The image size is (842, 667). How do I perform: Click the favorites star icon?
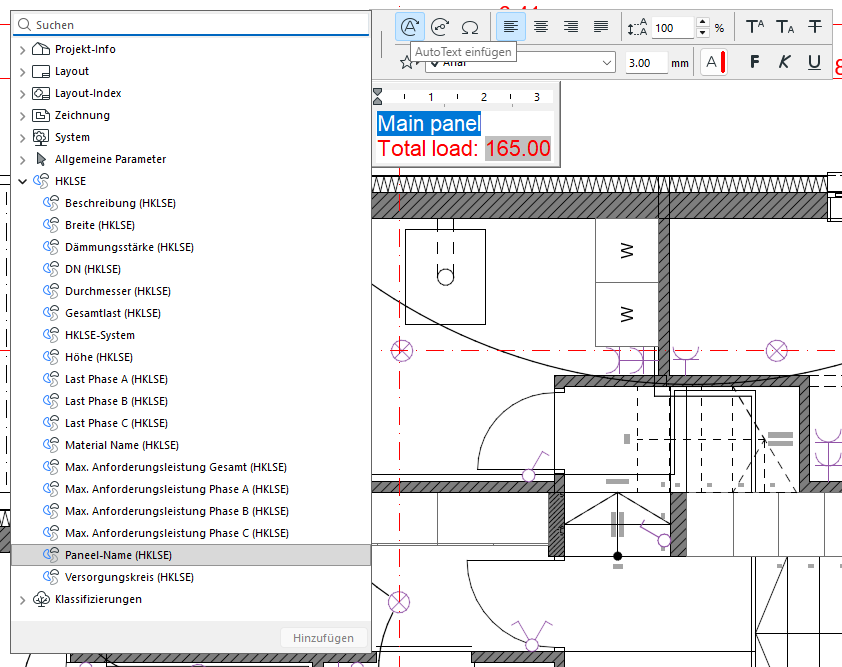[407, 63]
